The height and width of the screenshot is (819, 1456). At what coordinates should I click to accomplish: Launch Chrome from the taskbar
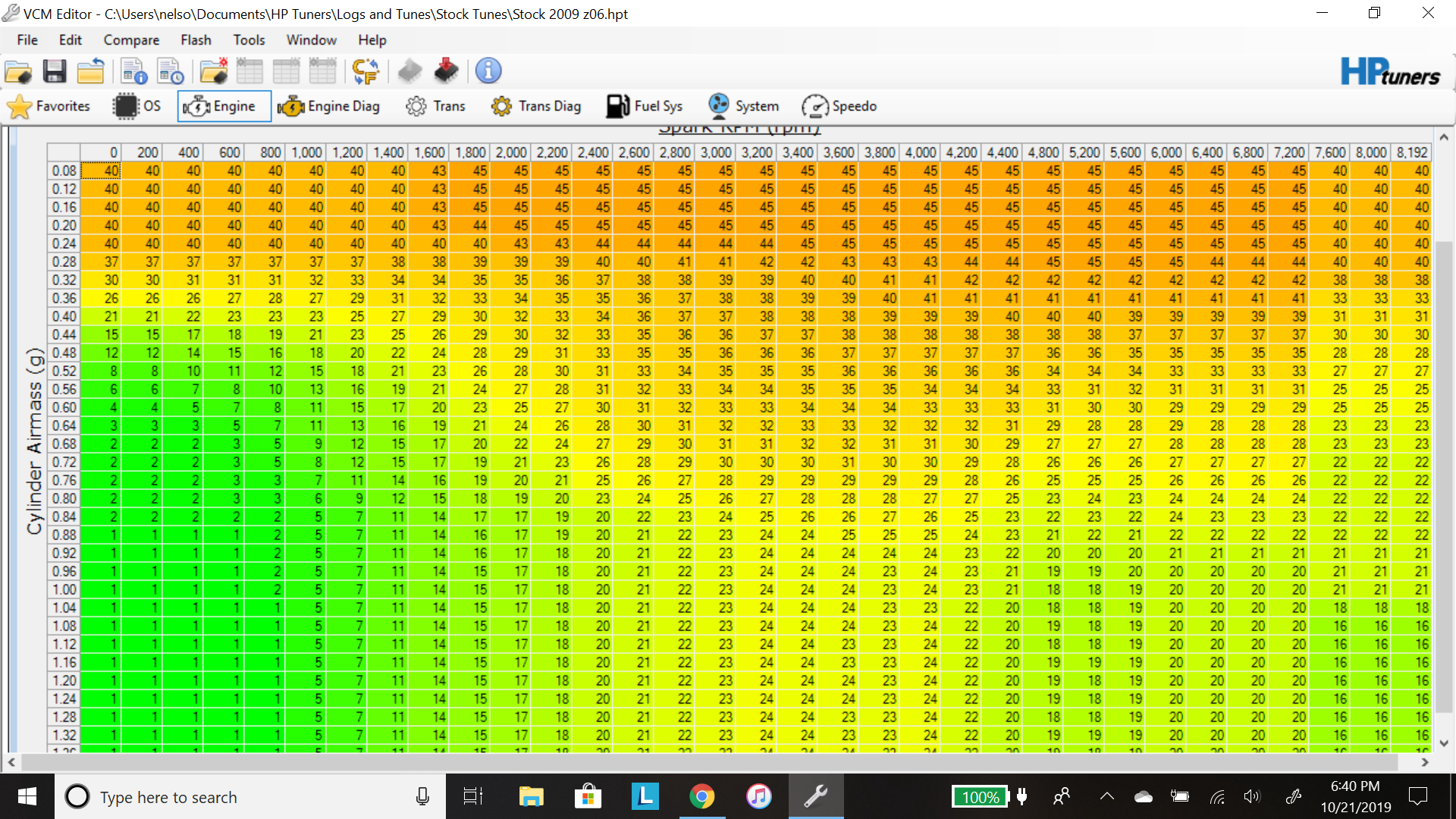click(702, 796)
